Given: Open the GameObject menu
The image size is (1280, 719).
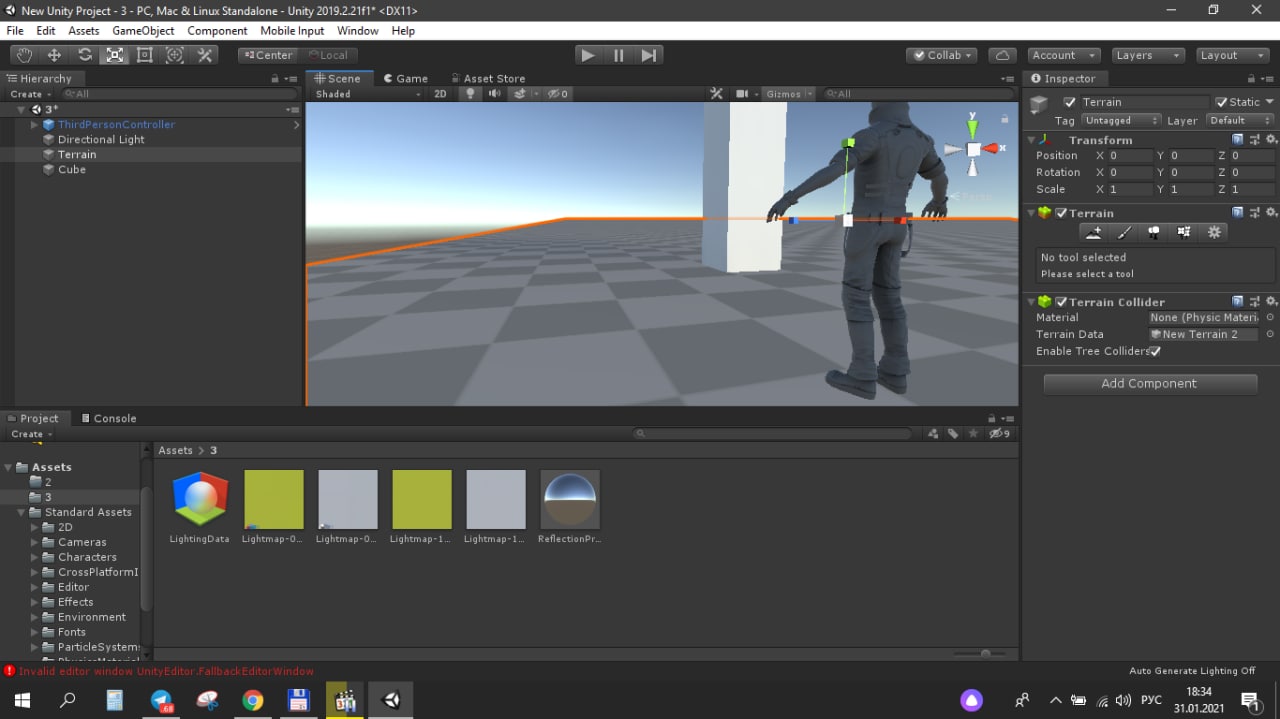Looking at the screenshot, I should tap(143, 31).
